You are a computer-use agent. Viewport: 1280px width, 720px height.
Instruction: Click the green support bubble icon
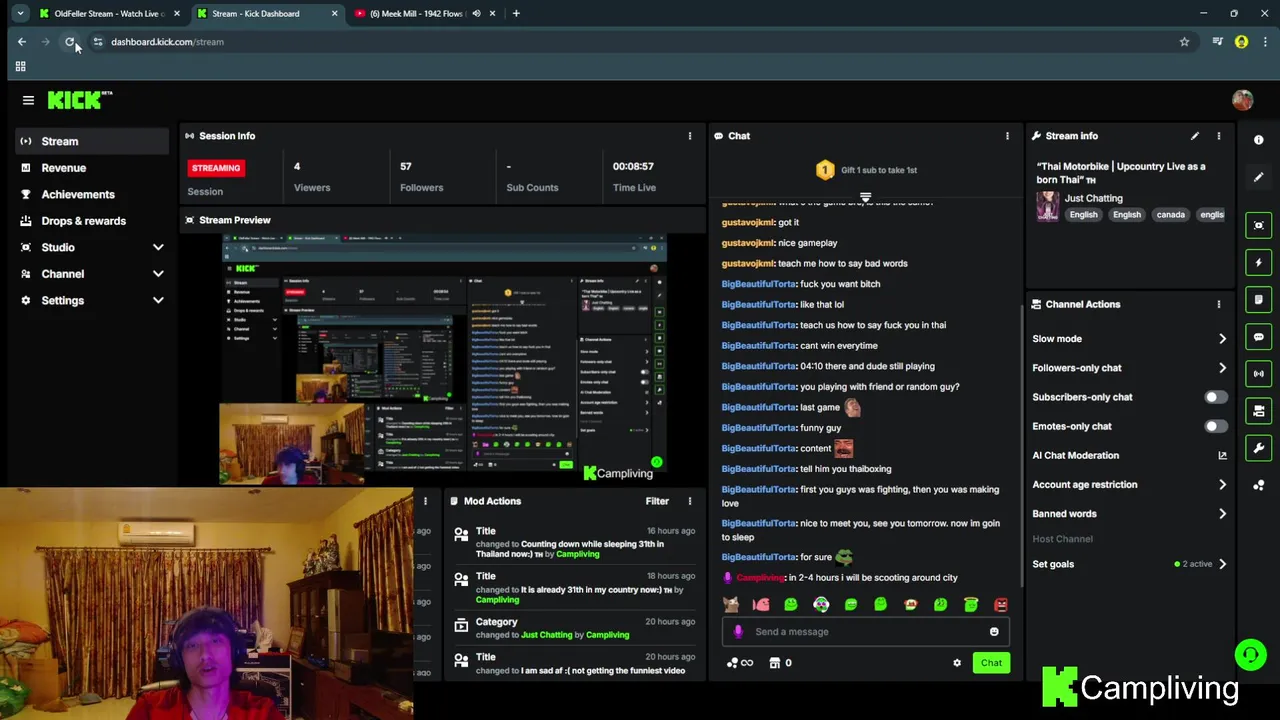[1250, 656]
